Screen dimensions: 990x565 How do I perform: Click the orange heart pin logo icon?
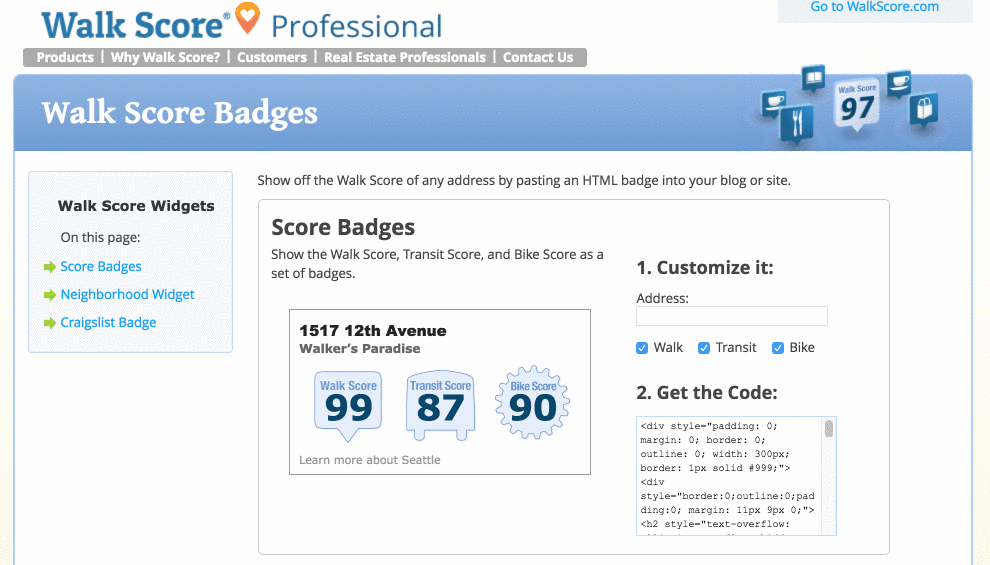pyautogui.click(x=247, y=18)
